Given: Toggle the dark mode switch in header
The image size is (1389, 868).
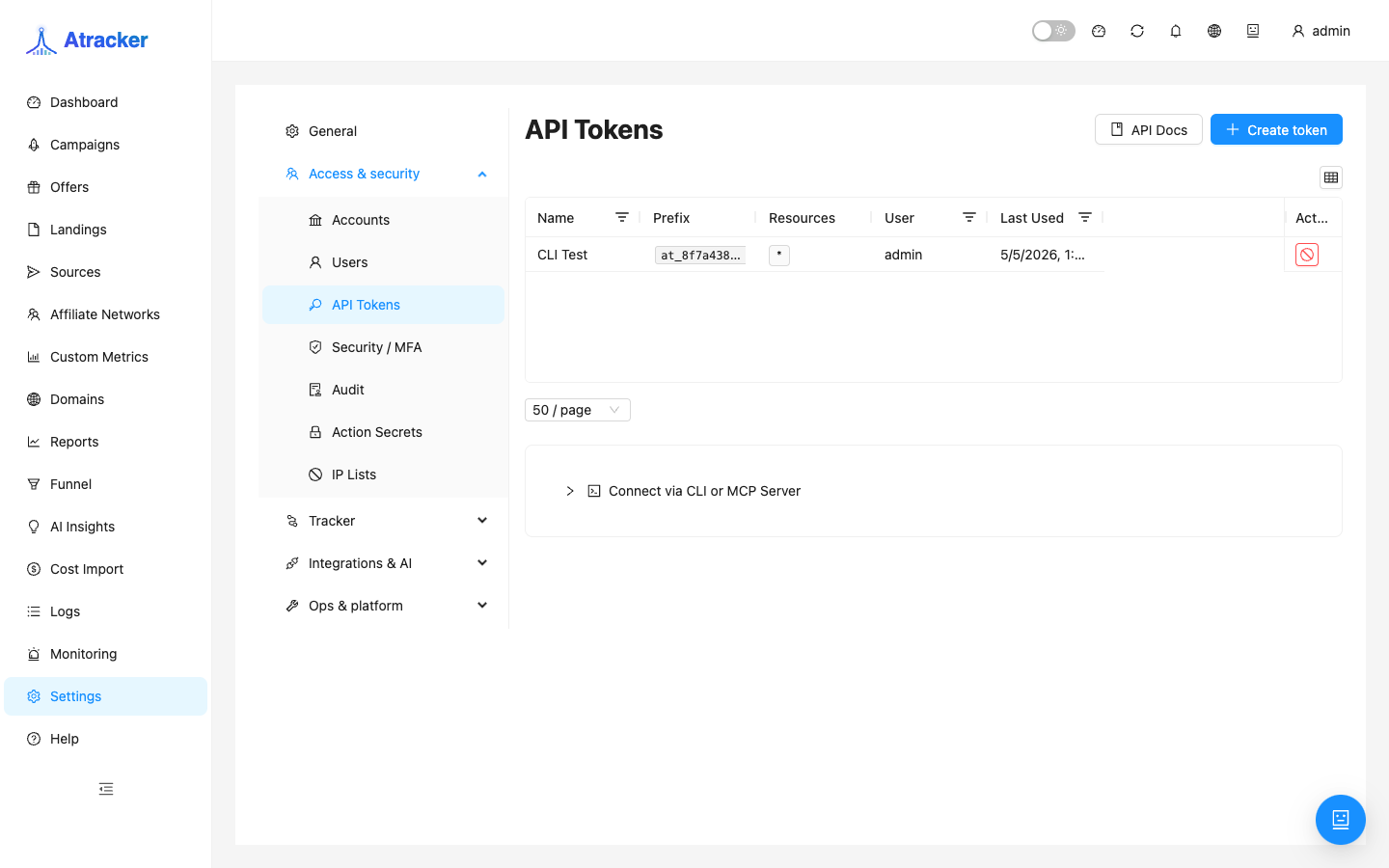Looking at the screenshot, I should click(x=1053, y=31).
